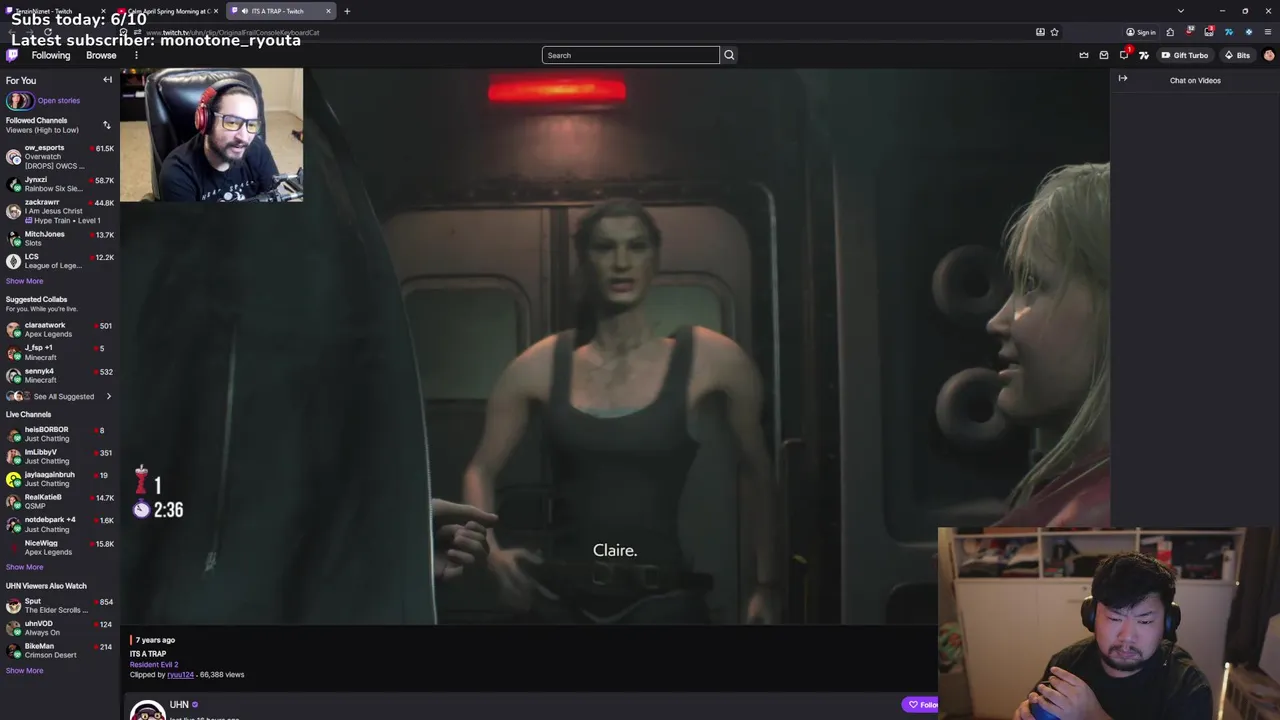This screenshot has width=1280, height=720.
Task: Switch to TenzinNiznet Twitch browser tab
Action: coord(57,11)
